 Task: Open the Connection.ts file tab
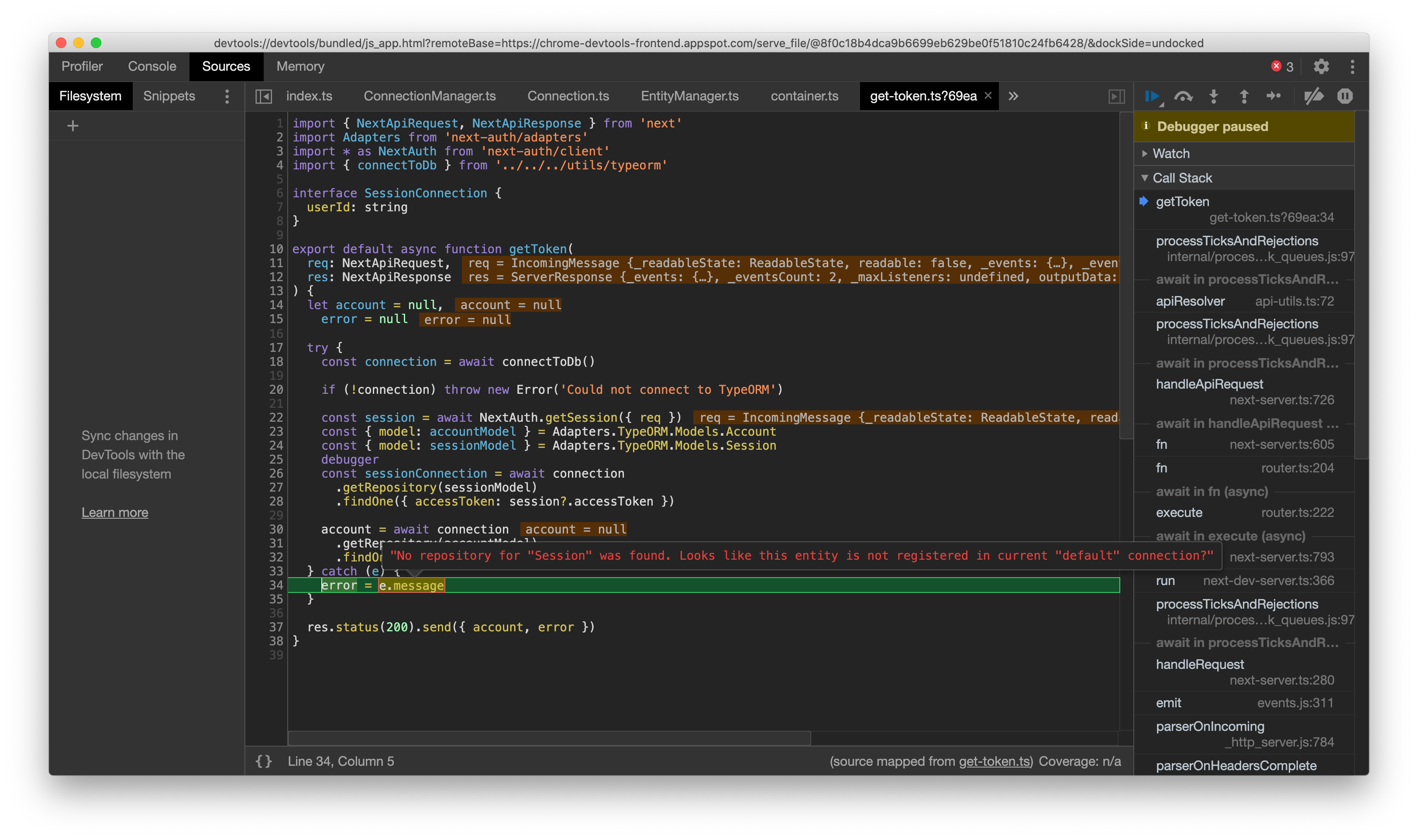pos(568,96)
